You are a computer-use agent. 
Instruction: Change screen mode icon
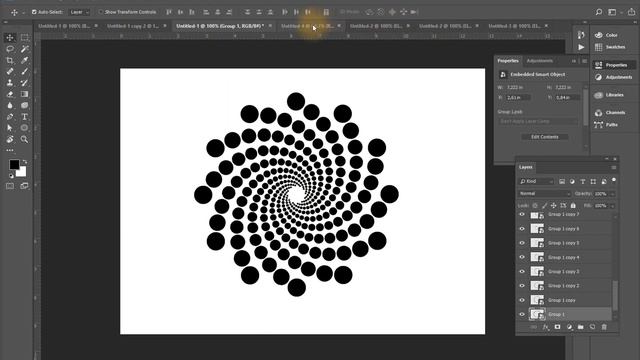point(24,186)
